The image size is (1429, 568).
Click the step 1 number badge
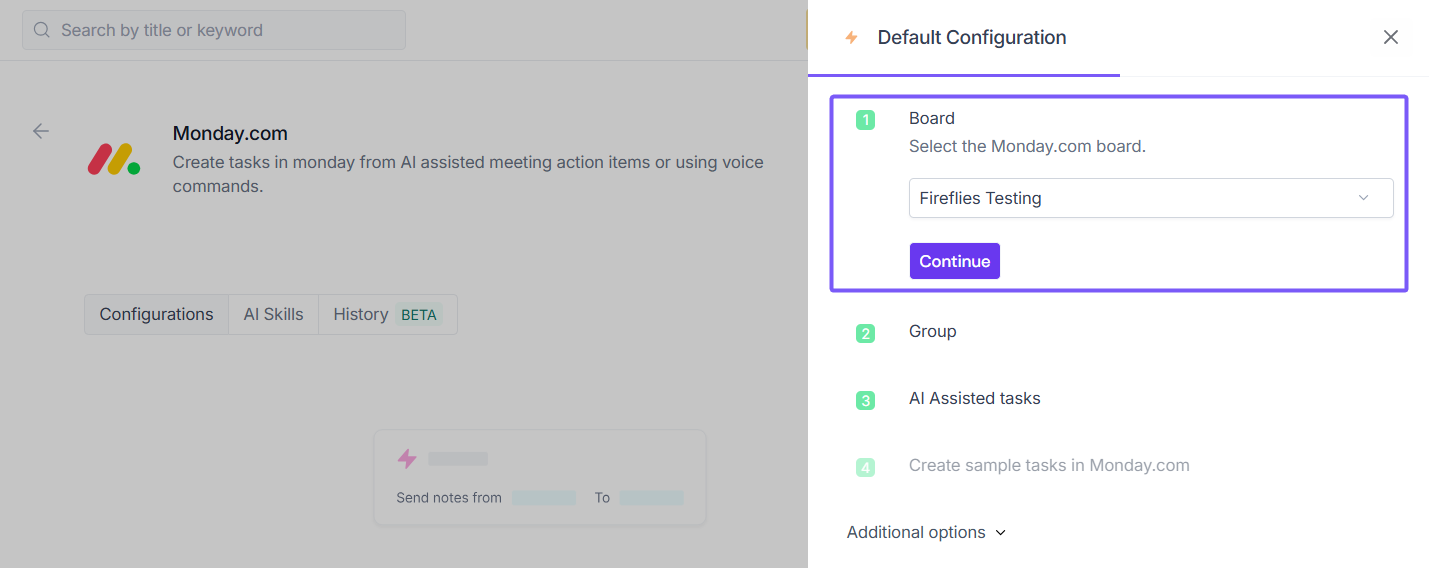click(x=865, y=120)
